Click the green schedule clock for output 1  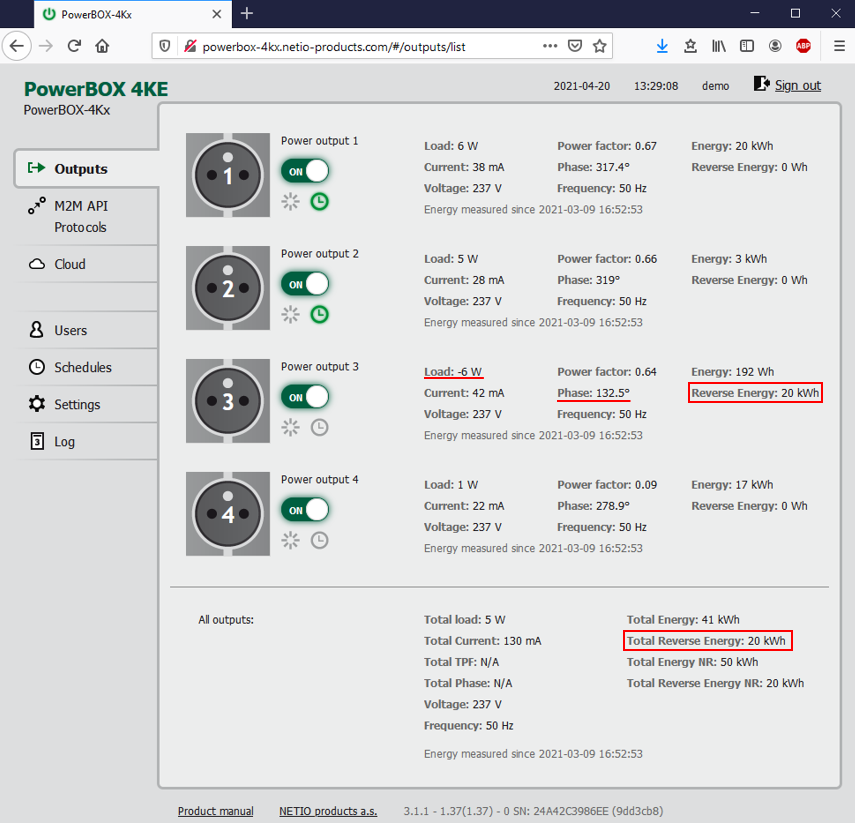[x=320, y=202]
